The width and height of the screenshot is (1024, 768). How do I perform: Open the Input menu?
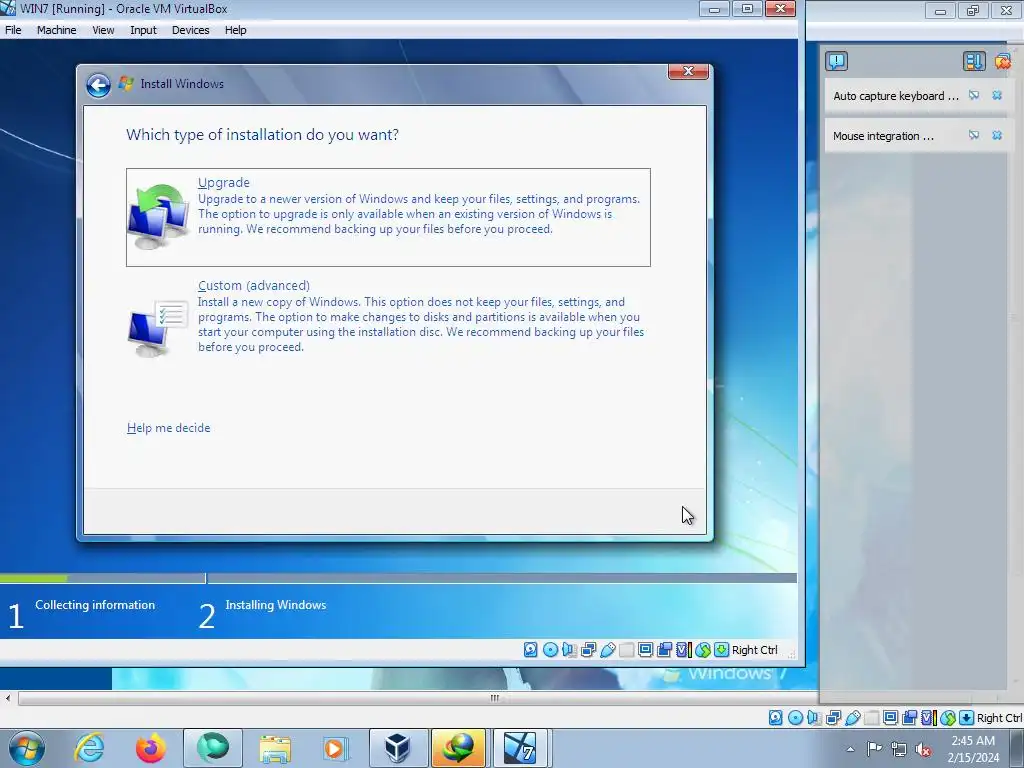click(x=143, y=30)
